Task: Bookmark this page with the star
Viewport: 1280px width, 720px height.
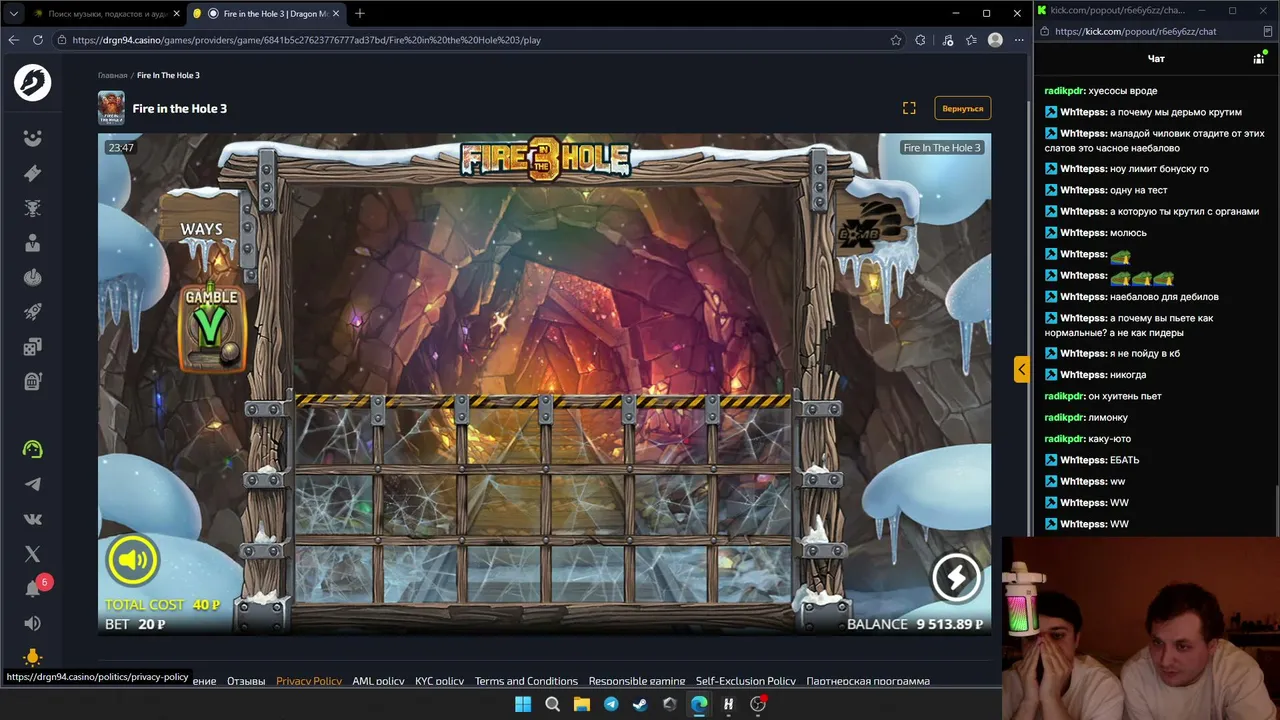Action: pyautogui.click(x=896, y=40)
